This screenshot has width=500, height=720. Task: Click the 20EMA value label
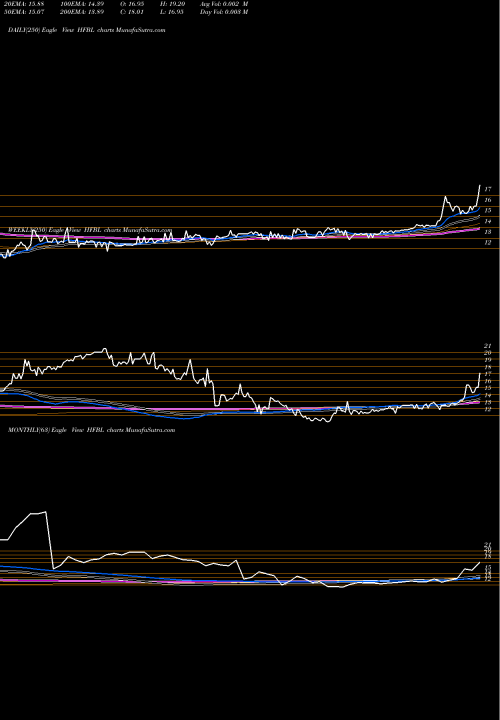24,4
